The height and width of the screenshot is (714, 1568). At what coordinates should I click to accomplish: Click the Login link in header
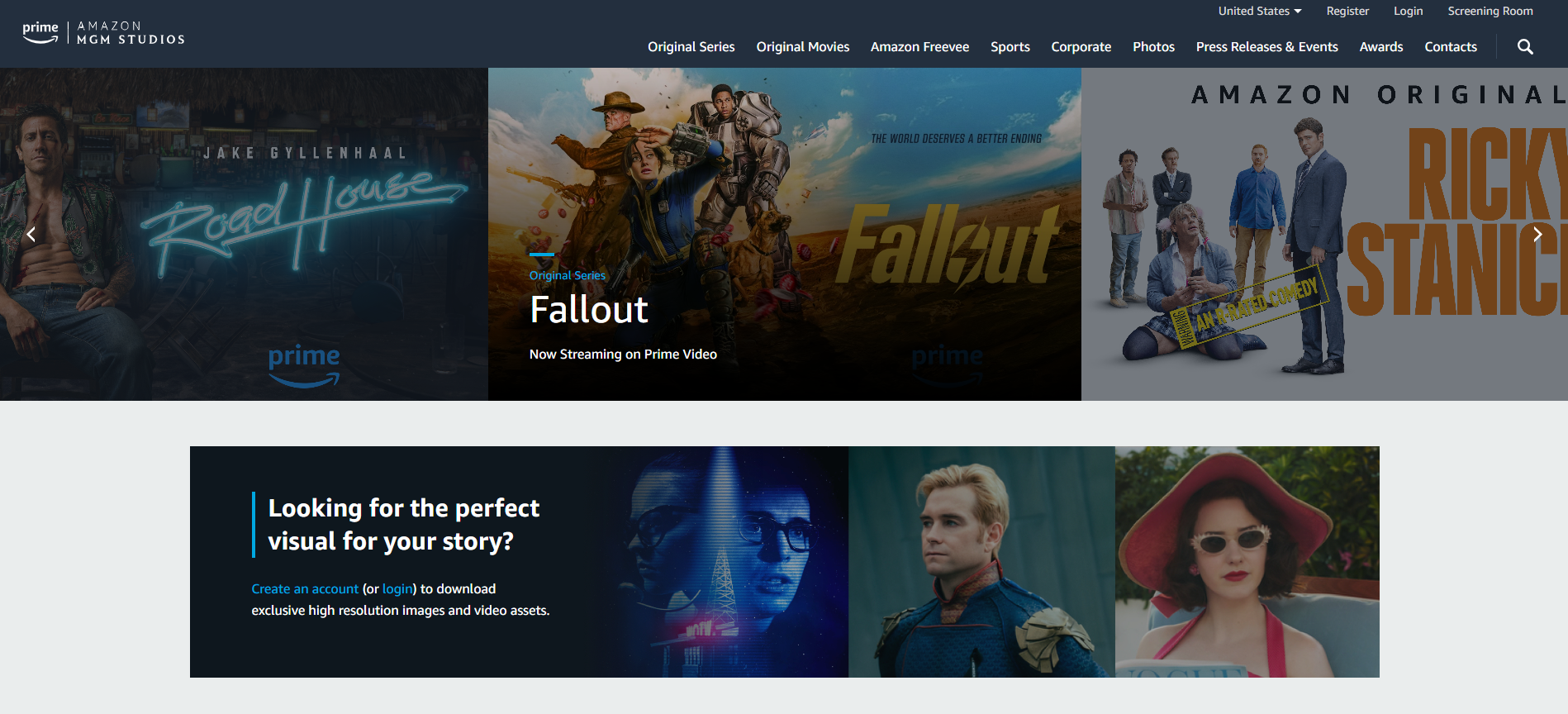click(x=1408, y=11)
